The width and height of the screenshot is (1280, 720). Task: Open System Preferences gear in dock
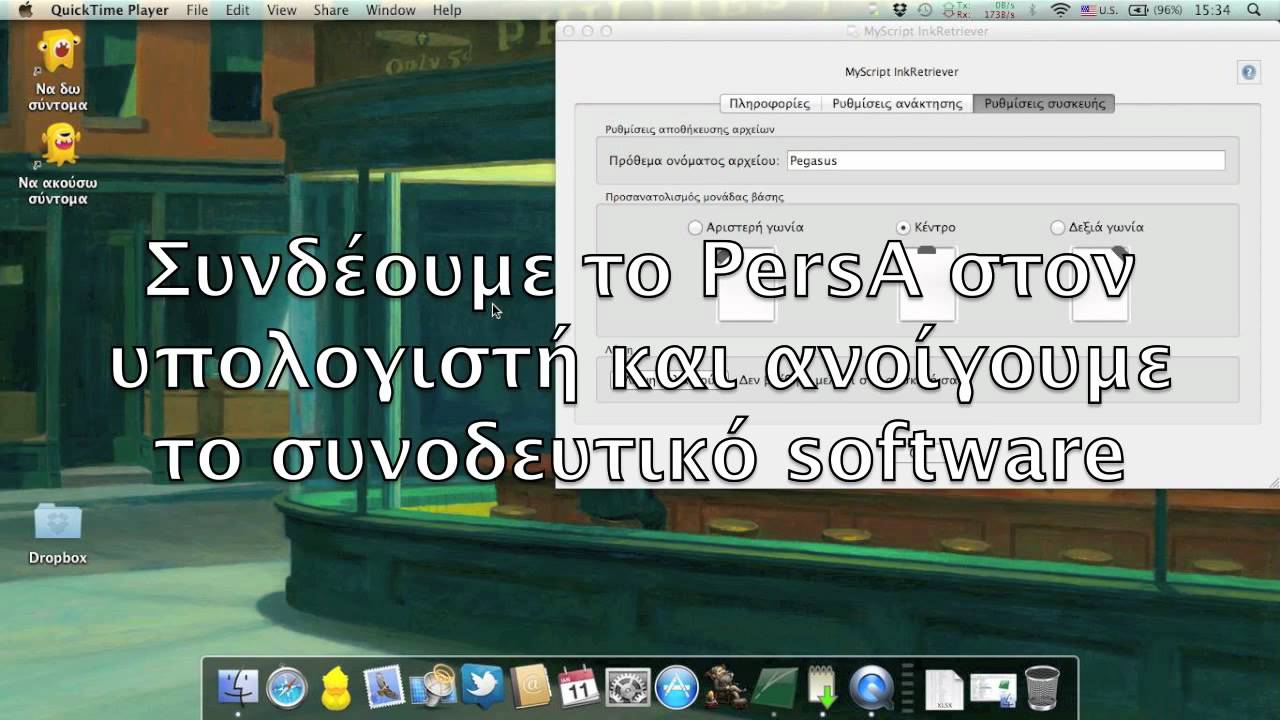(x=628, y=687)
